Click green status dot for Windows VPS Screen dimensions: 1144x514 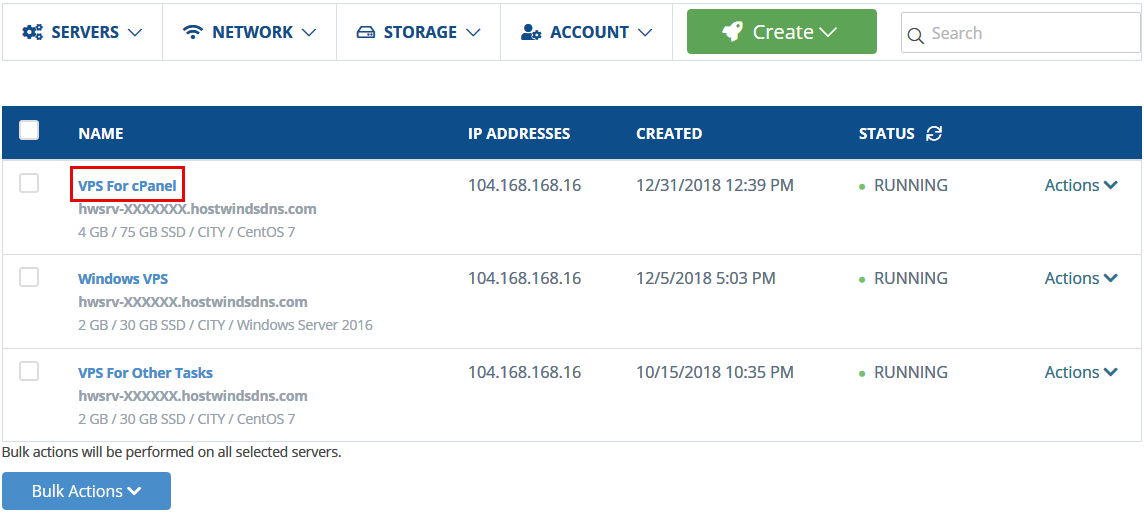pos(862,279)
